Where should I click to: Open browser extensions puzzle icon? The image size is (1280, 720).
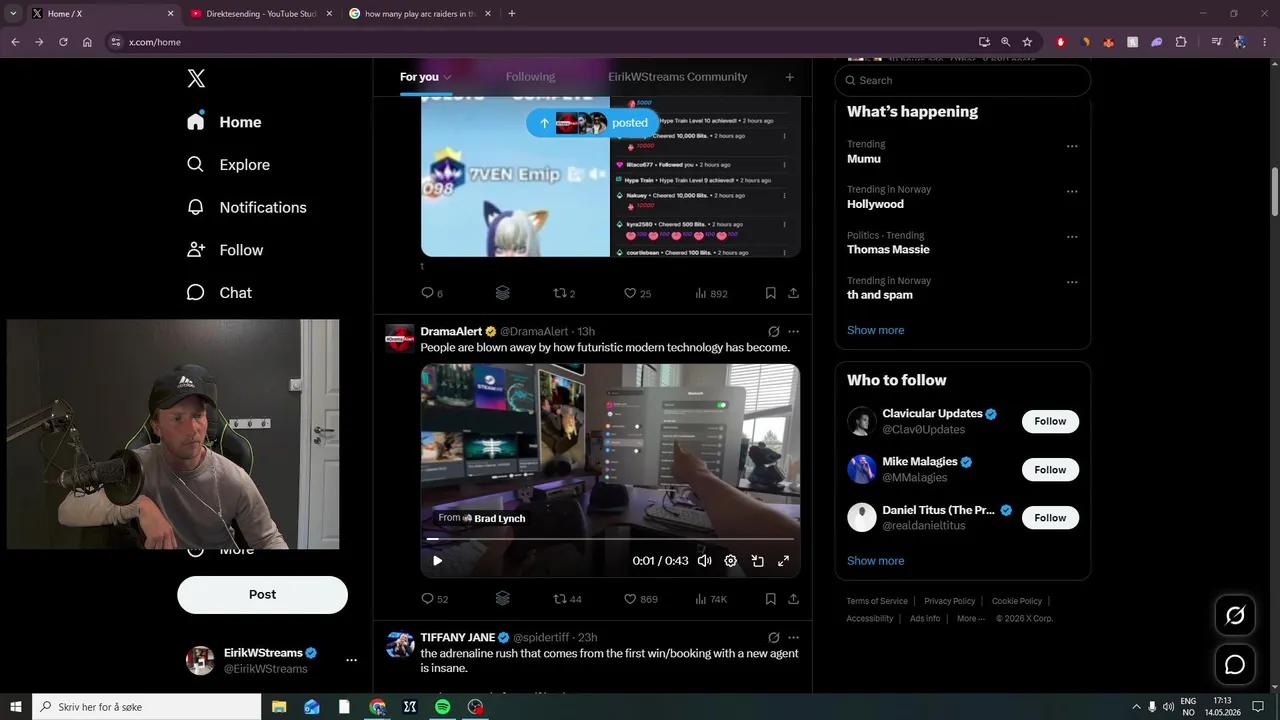(1181, 42)
